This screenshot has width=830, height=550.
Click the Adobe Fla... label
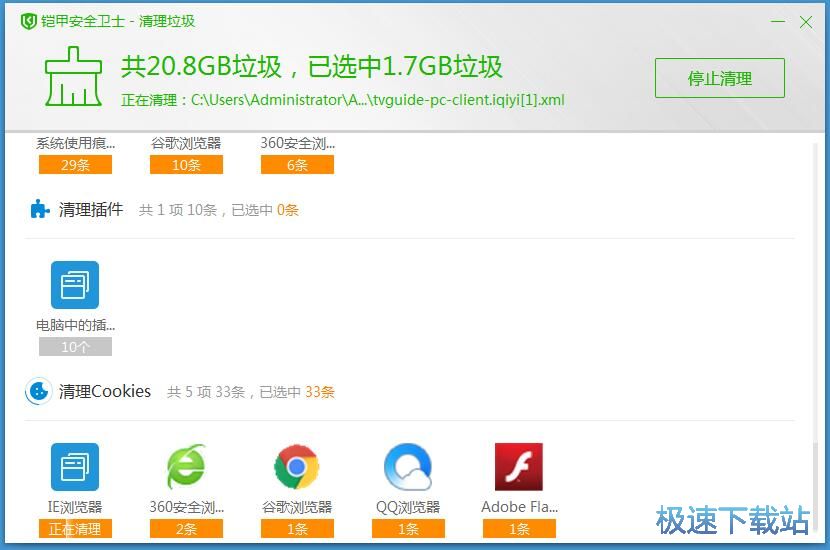(519, 507)
